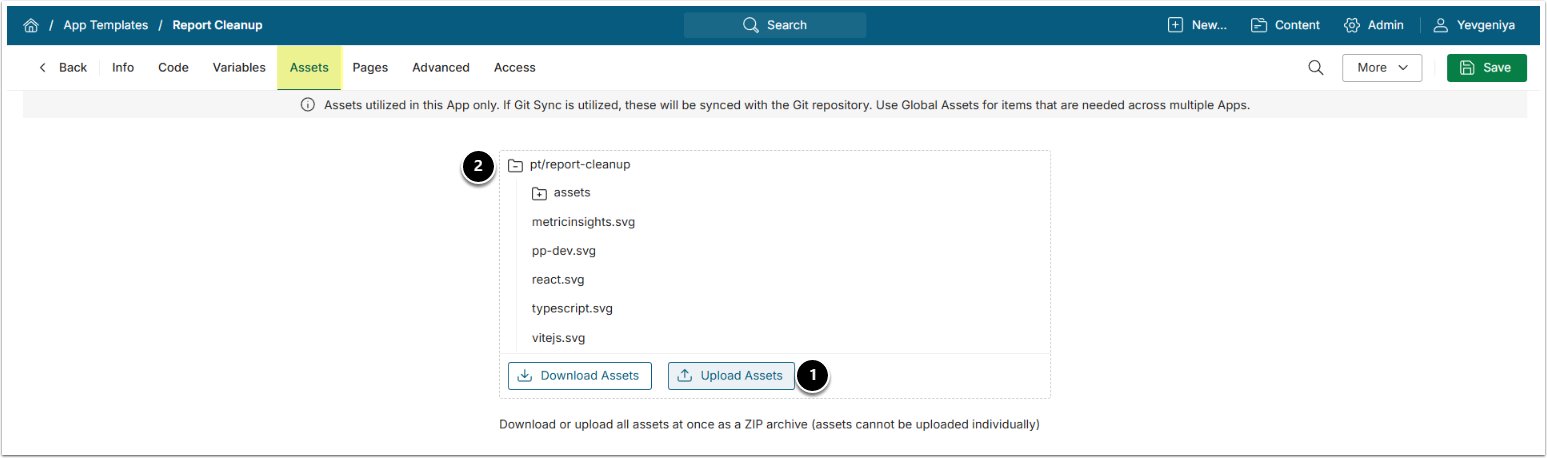Viewport: 1547px width, 458px height.
Task: Go back using the Back button
Action: click(x=63, y=68)
